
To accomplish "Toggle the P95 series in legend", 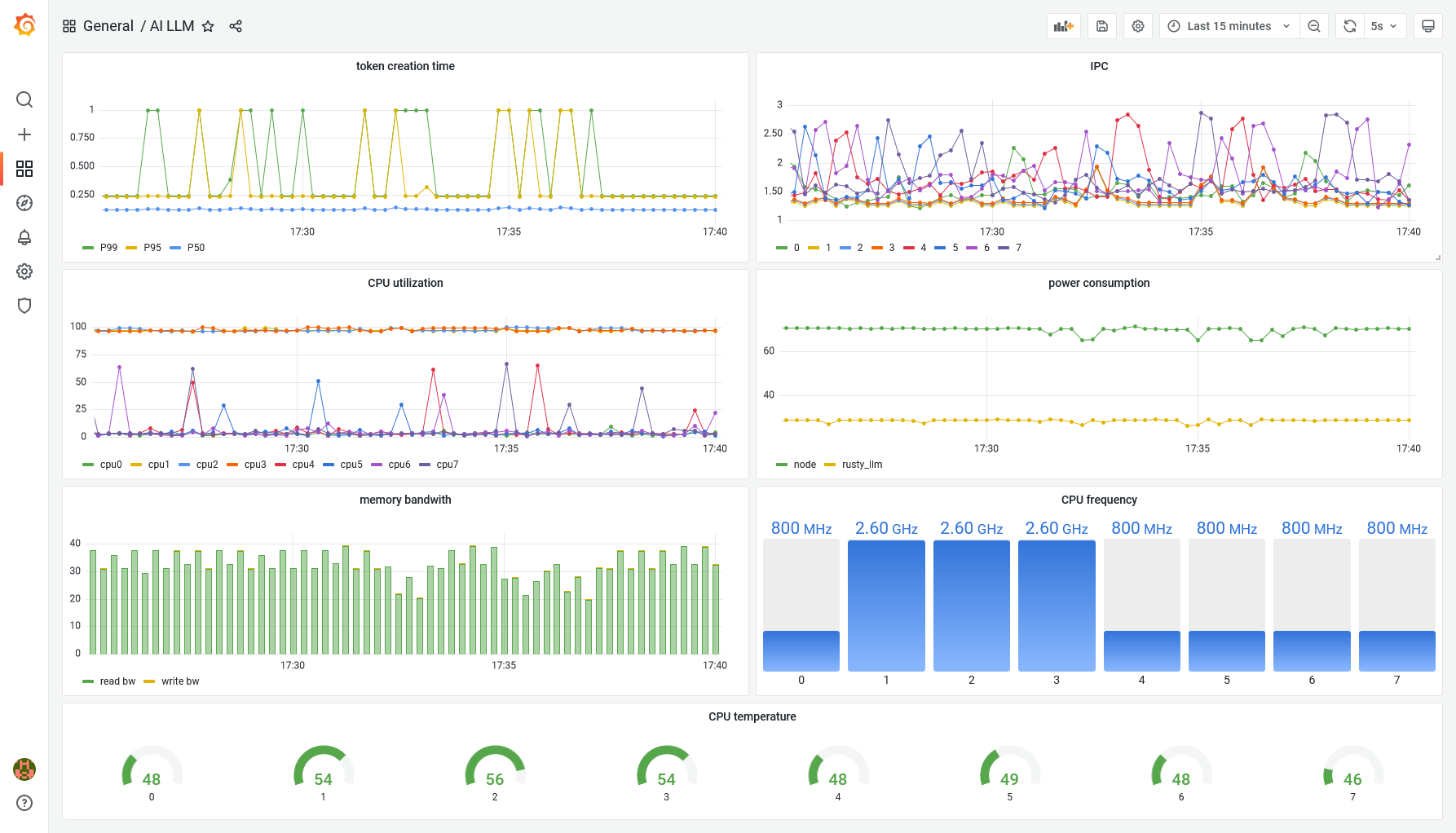I will pos(152,248).
